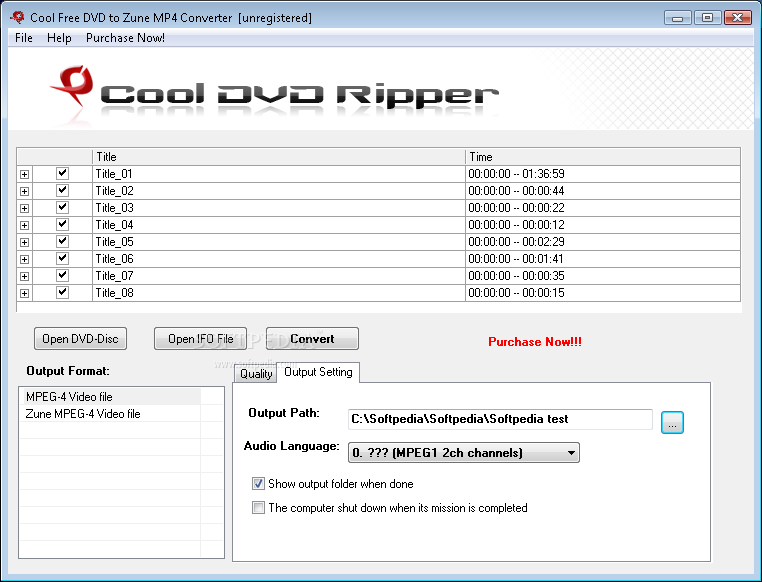Expand the Title_02 row
This screenshot has width=762, height=582.
[x=24, y=191]
